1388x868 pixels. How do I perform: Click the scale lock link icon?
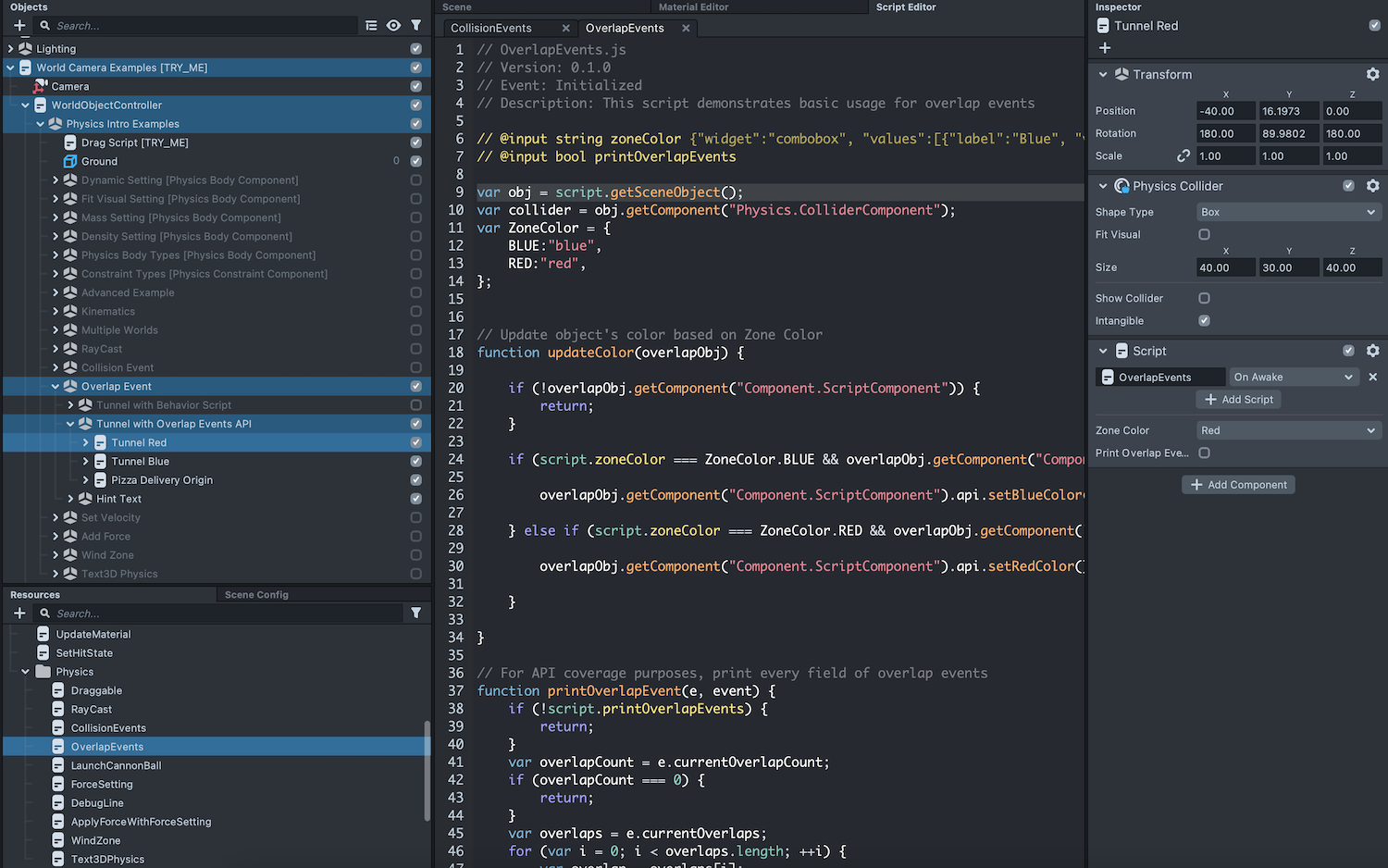point(1183,156)
